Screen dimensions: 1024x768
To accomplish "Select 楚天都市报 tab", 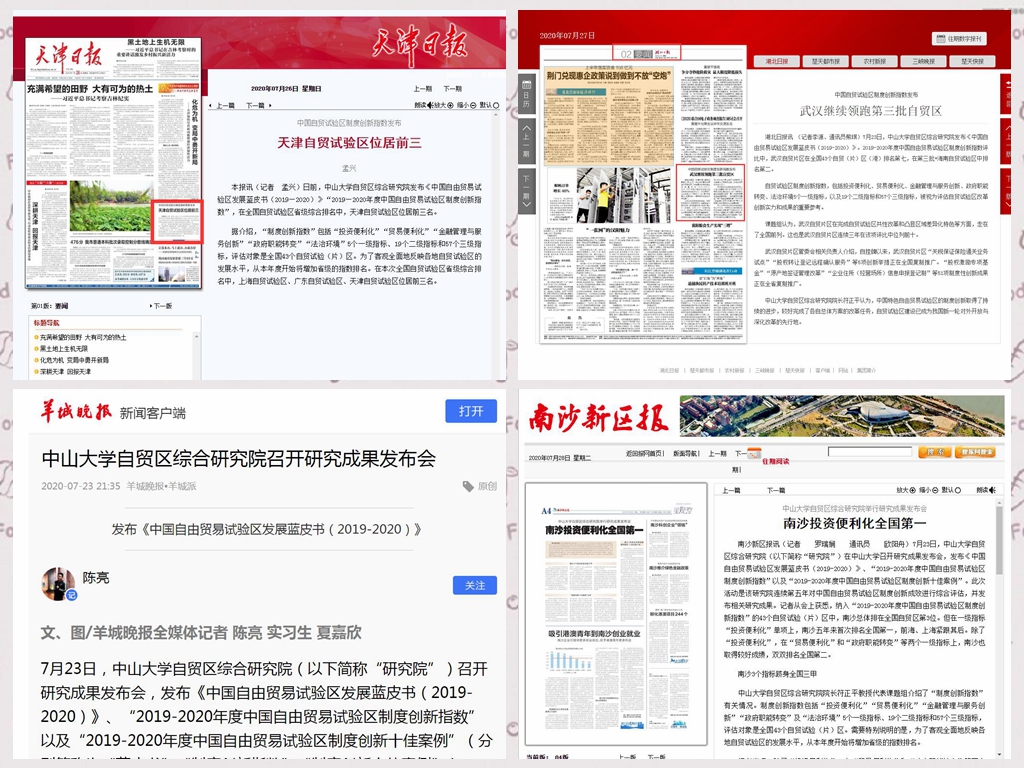I will pos(826,61).
